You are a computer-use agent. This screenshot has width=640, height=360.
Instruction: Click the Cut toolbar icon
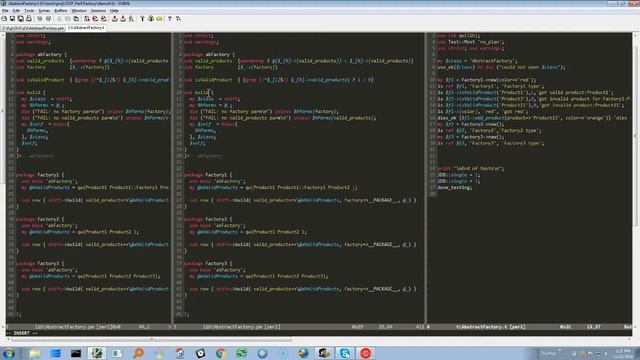point(59,19)
